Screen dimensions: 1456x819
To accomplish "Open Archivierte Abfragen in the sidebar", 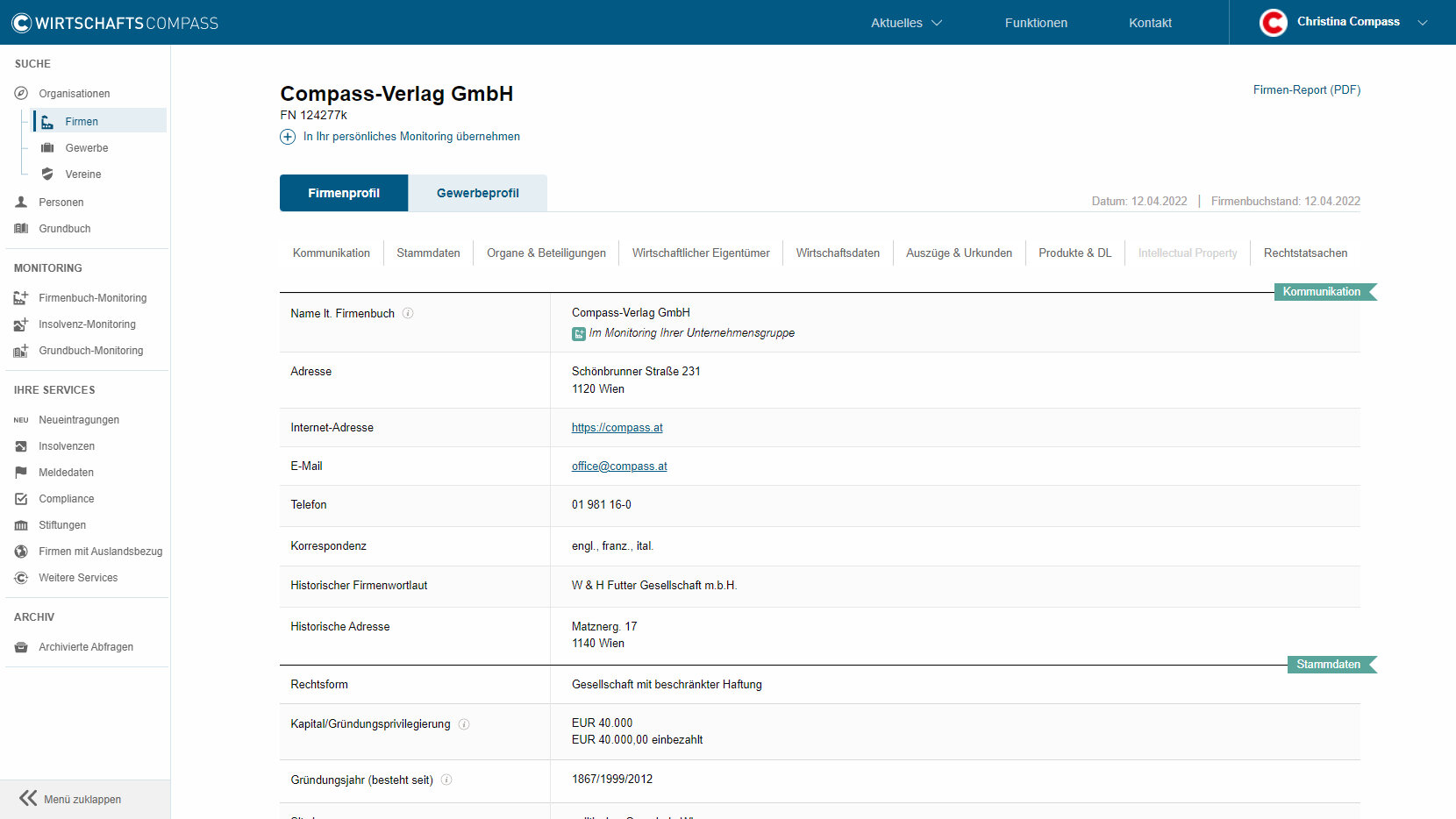I will [x=86, y=647].
